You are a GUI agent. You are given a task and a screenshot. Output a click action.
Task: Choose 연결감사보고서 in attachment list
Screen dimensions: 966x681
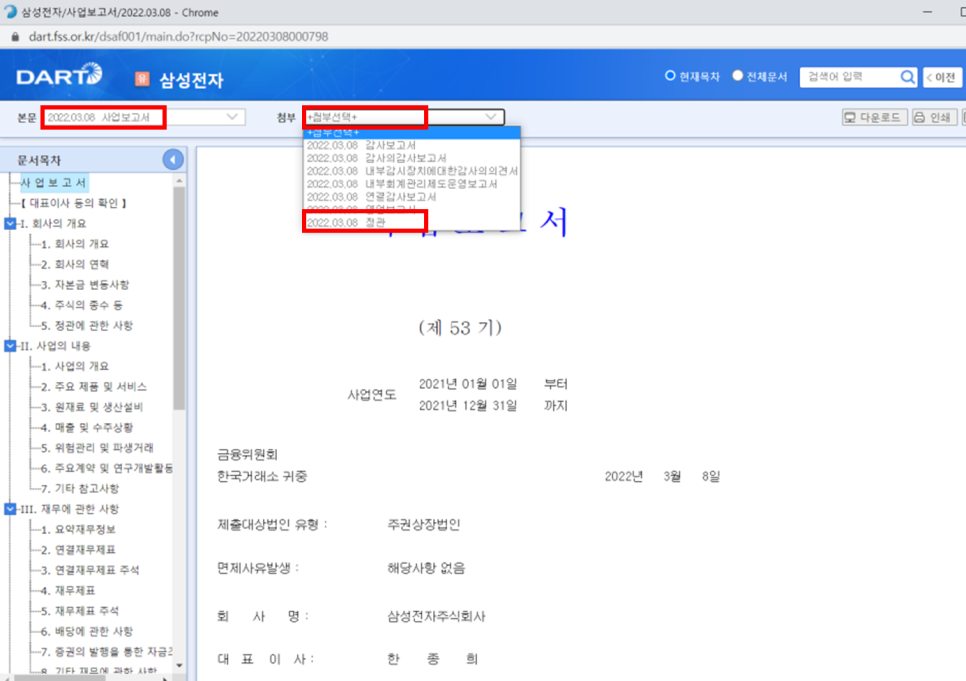click(x=412, y=197)
